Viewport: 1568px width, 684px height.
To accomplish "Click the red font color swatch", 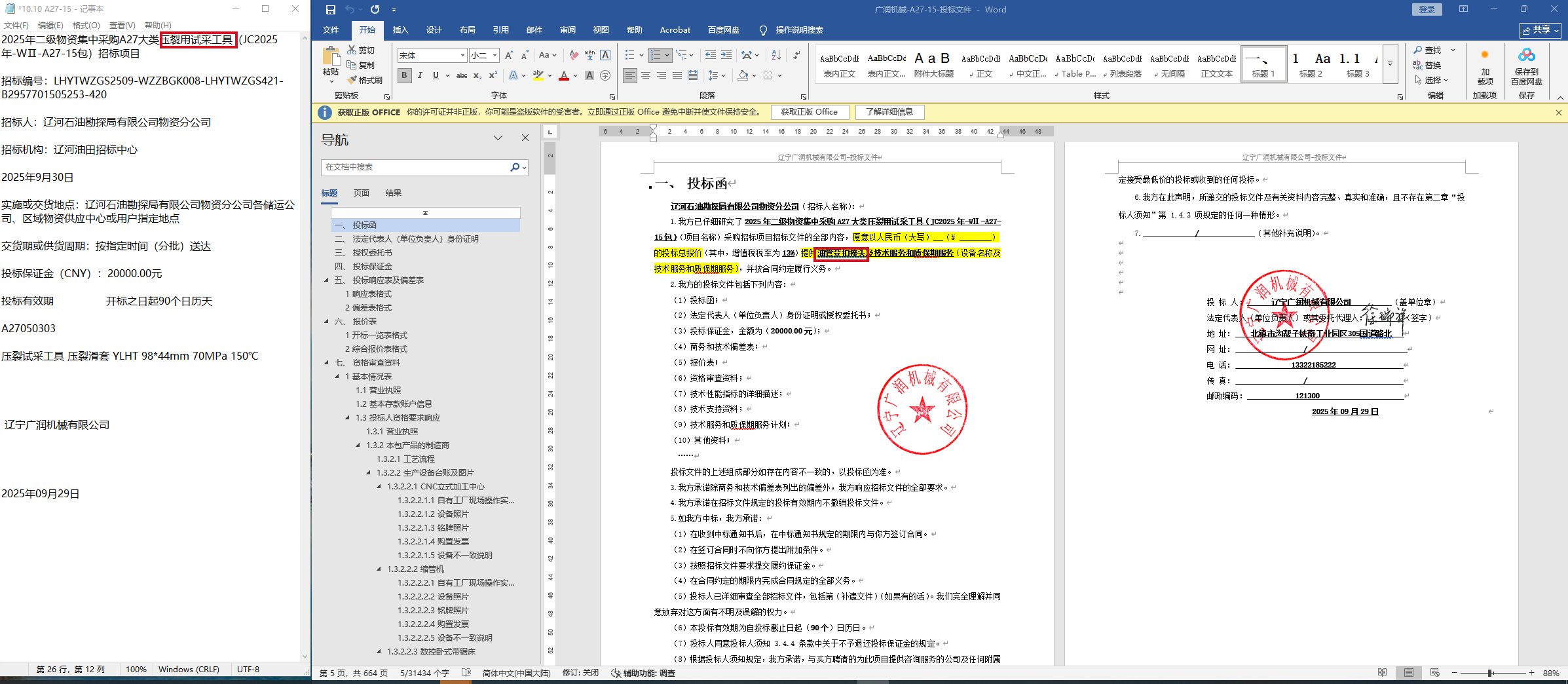I will point(564,76).
